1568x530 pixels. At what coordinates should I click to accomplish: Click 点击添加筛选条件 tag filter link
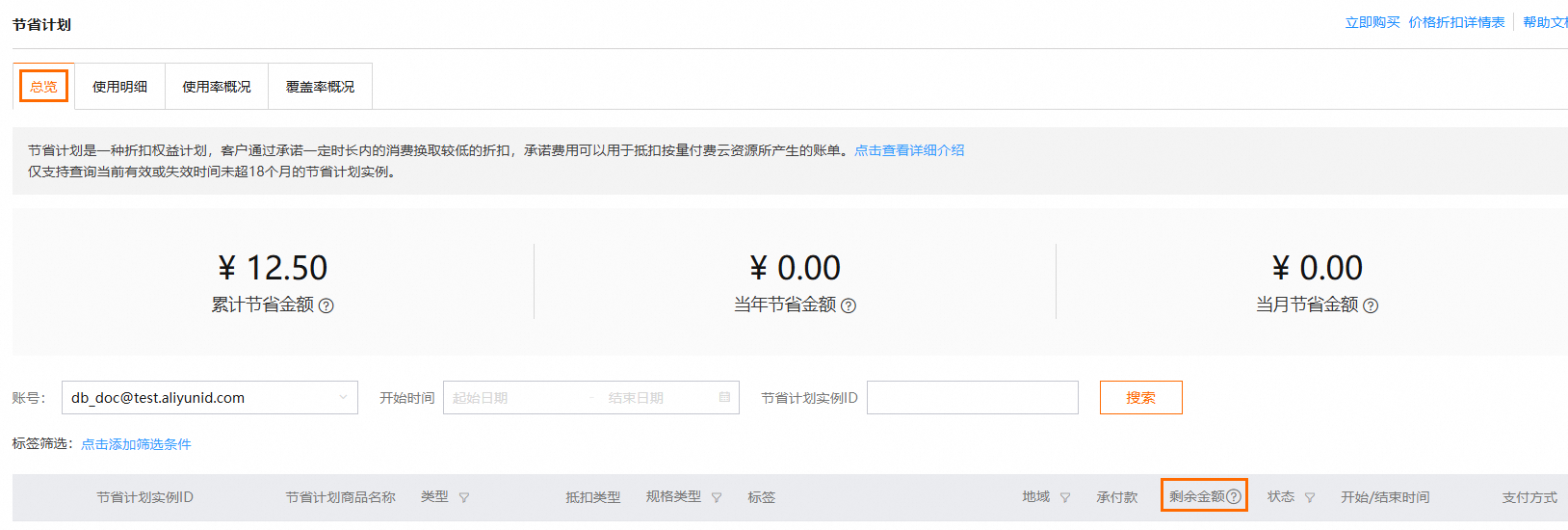136,444
